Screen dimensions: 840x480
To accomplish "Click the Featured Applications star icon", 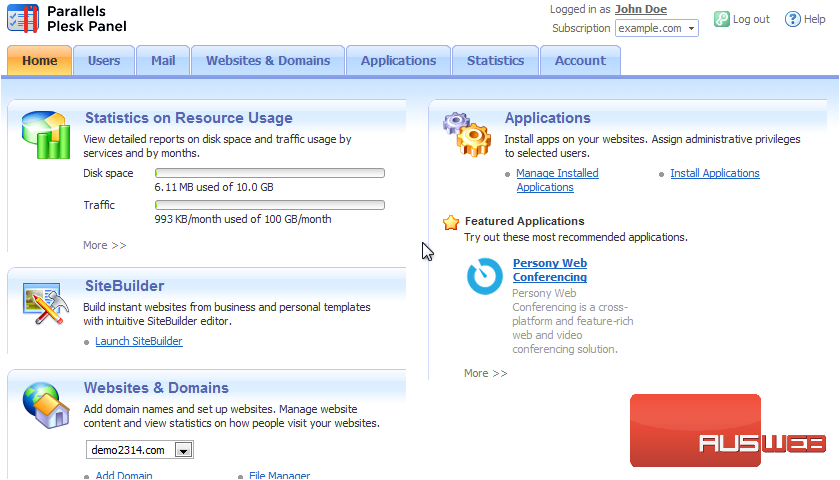I will tap(451, 222).
